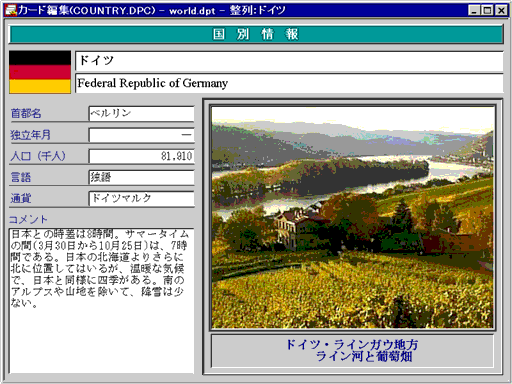Click the German flag image
512x384 pixels.
pyautogui.click(x=40, y=72)
